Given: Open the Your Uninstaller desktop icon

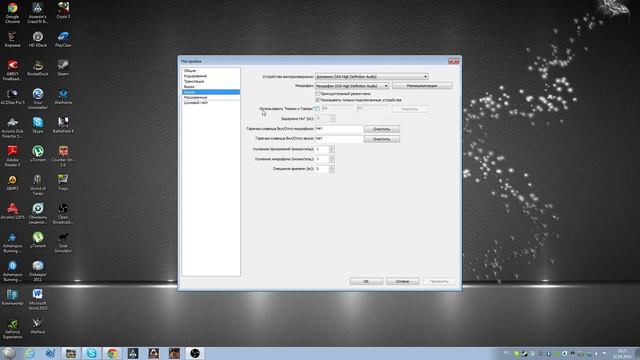Looking at the screenshot, I should coord(38,99).
